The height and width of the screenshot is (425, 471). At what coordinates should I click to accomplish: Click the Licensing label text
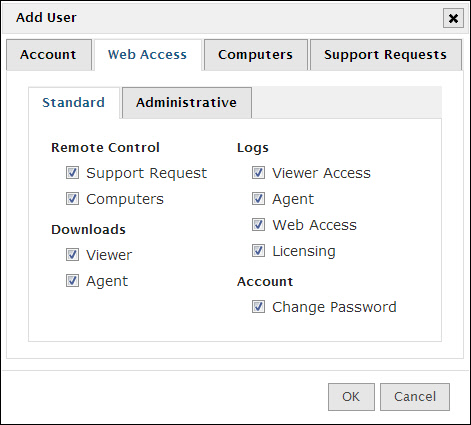click(304, 251)
